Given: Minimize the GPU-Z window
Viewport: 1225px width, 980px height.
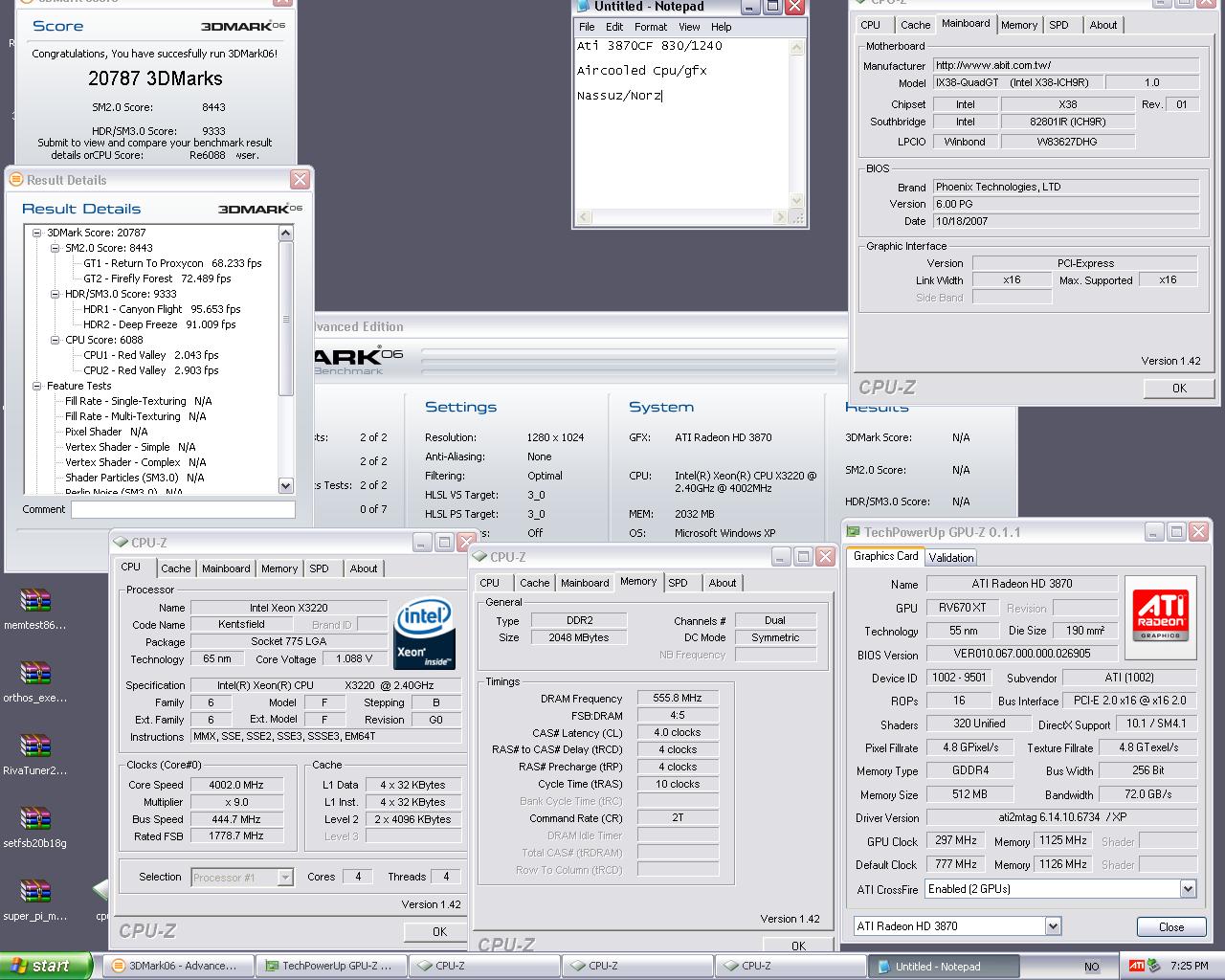Looking at the screenshot, I should 1153,532.
